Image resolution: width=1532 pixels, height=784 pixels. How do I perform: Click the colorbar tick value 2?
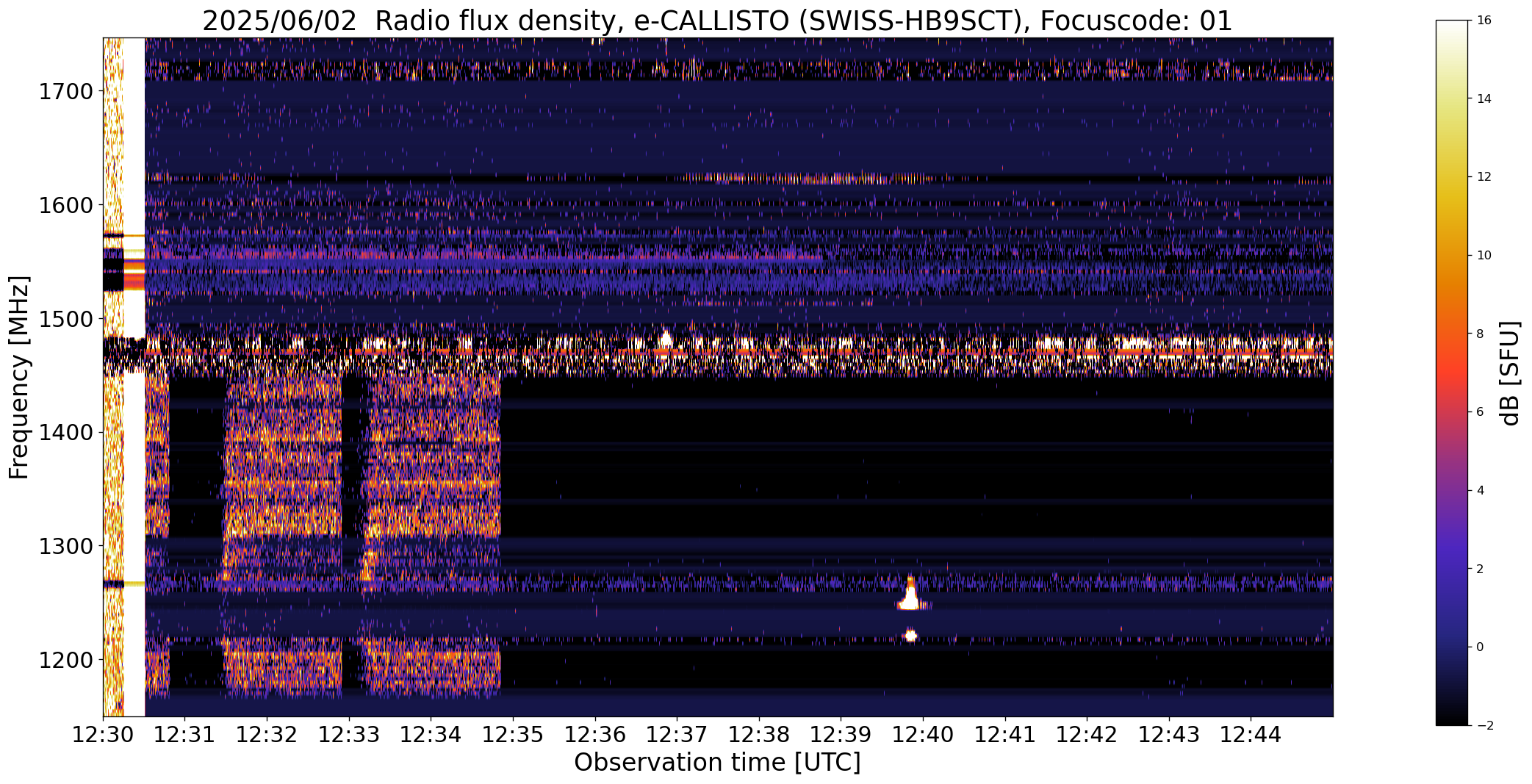point(1480,569)
